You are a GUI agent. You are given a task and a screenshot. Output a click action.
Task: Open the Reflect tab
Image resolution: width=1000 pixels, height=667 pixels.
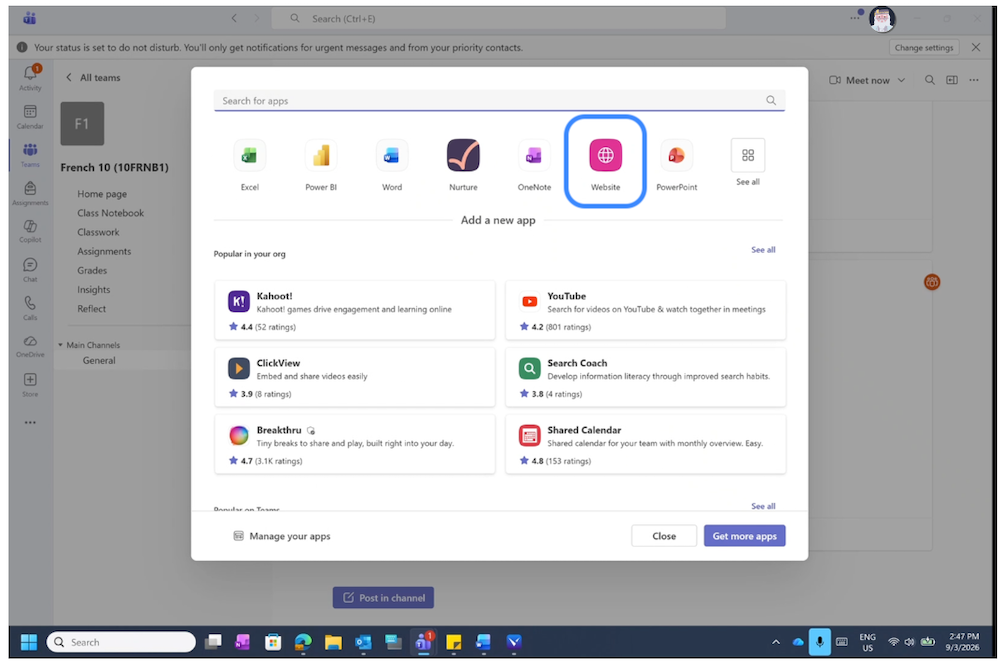tap(92, 309)
